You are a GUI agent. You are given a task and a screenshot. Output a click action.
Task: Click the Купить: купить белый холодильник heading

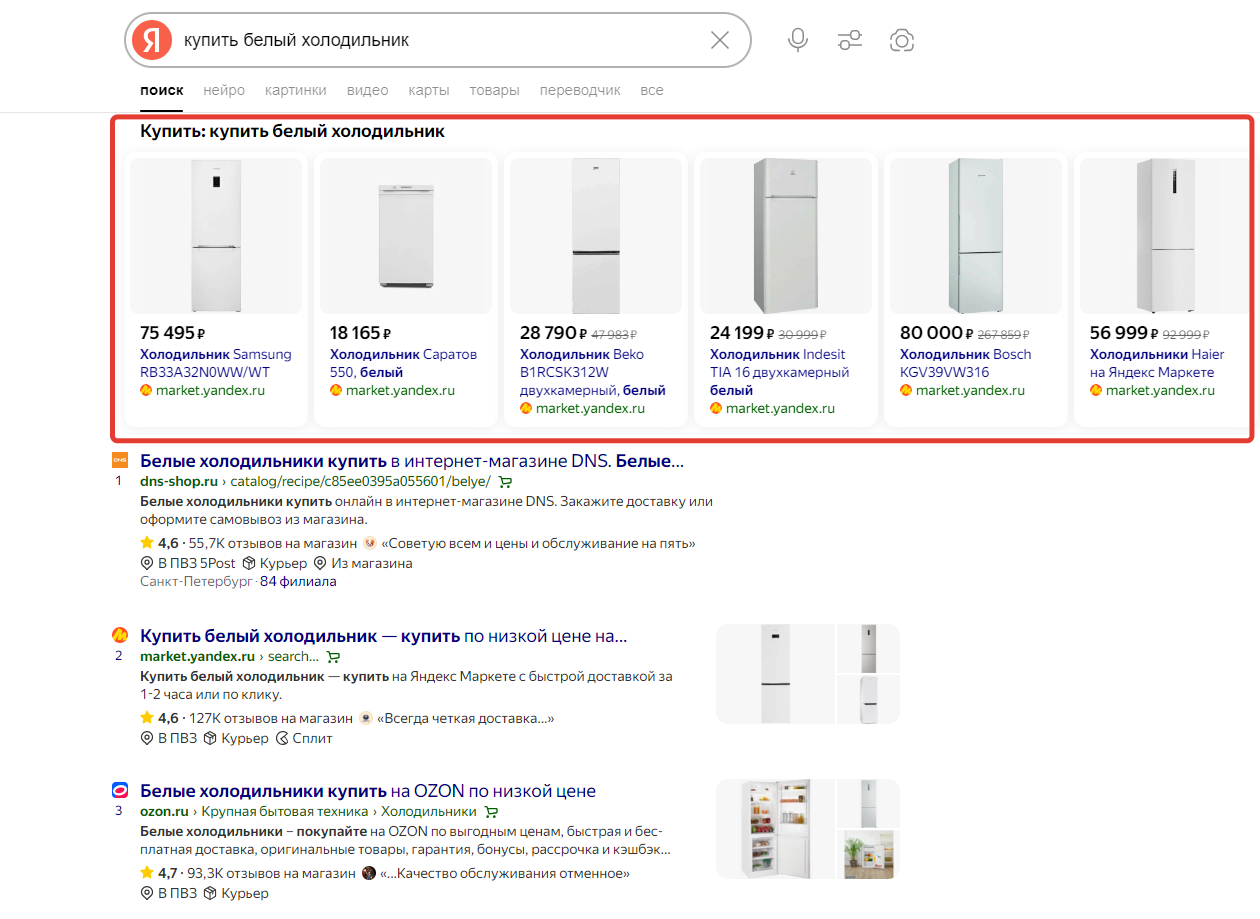coord(292,131)
